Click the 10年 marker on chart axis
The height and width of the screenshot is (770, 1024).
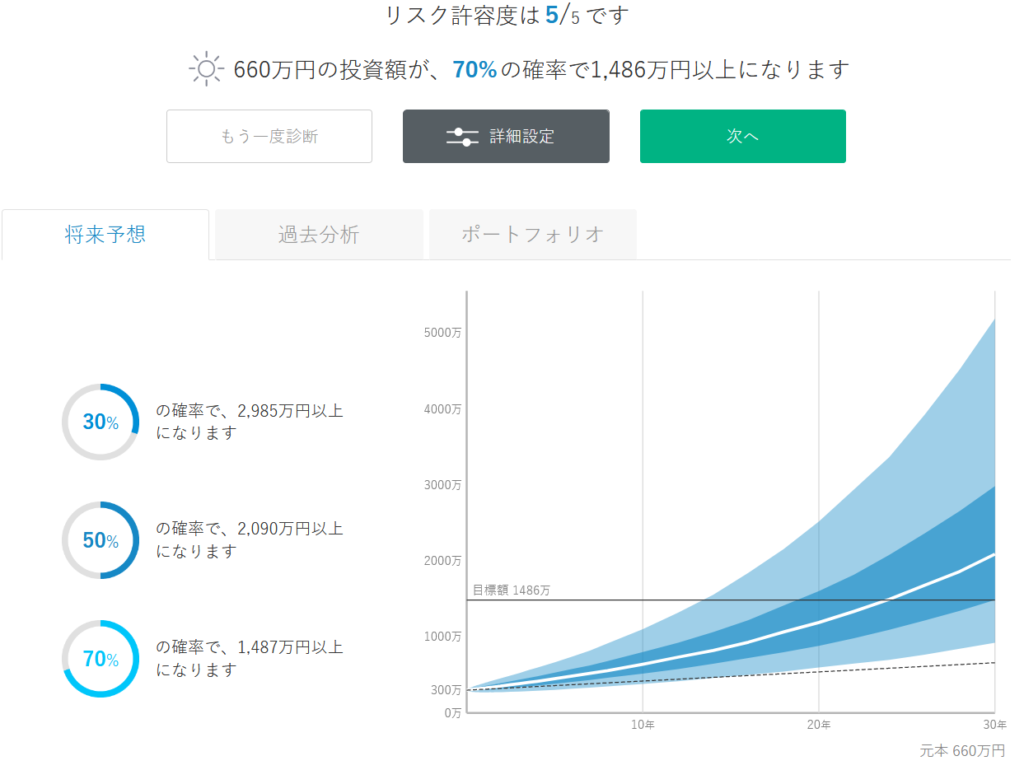642,724
